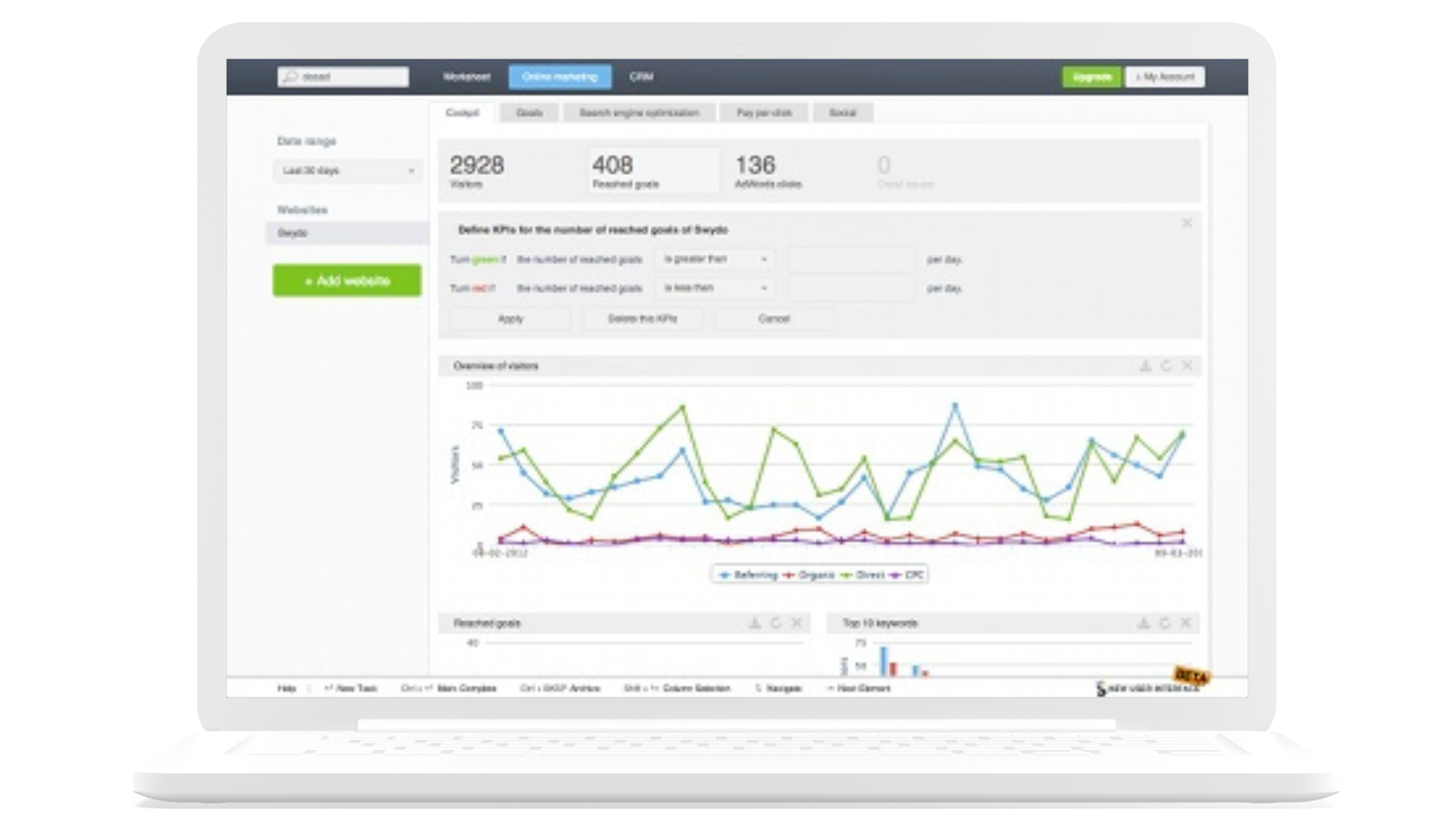Dismiss the Define KPIs panel
1456x819 pixels.
click(1187, 223)
